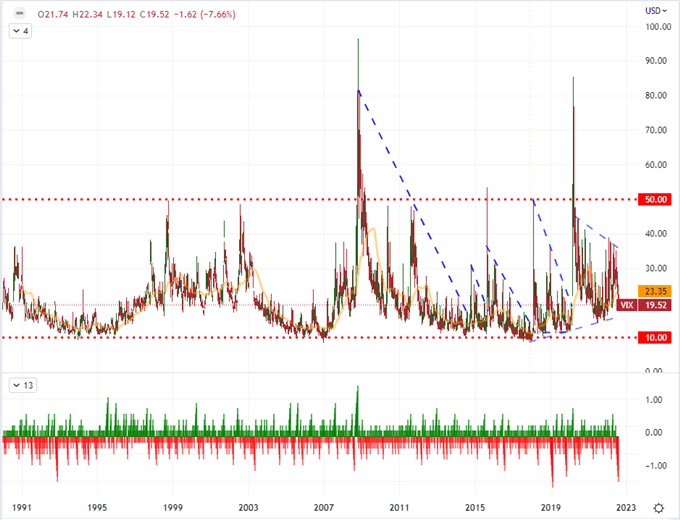
Task: Click the 60.00 price scale label
Action: coord(656,165)
